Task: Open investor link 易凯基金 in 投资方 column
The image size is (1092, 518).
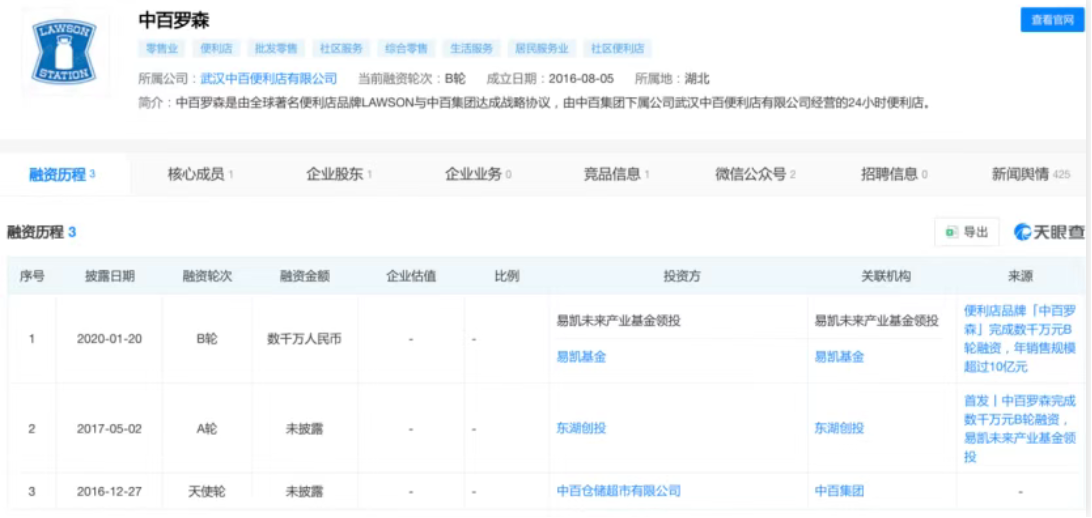Action: click(x=581, y=356)
